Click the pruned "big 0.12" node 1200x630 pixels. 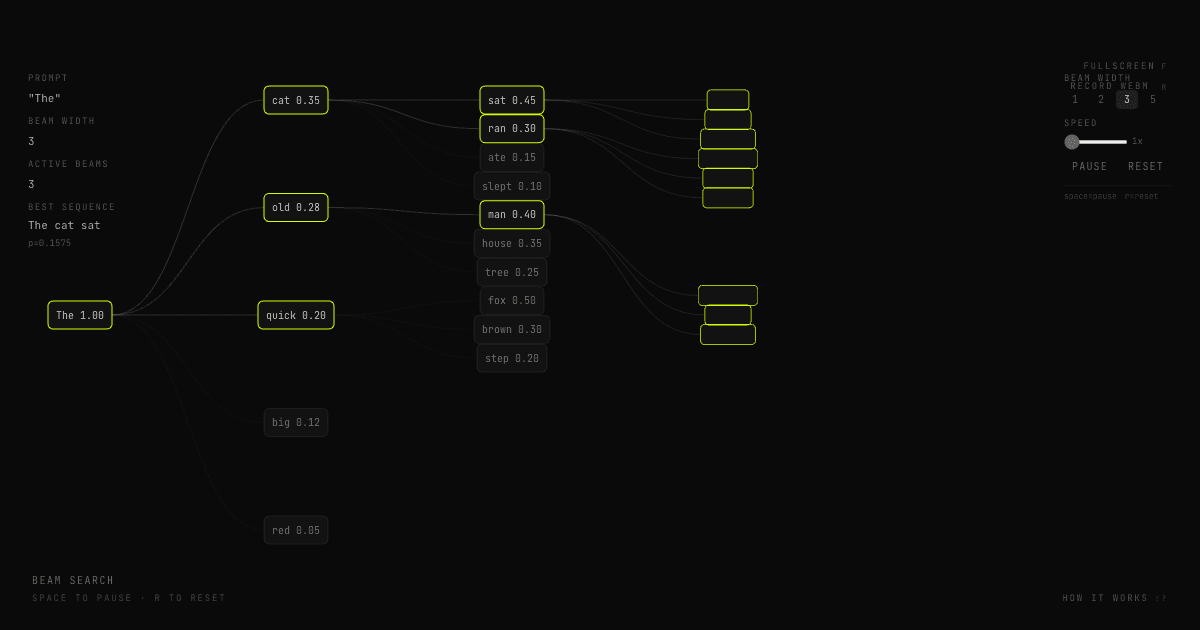(x=295, y=422)
